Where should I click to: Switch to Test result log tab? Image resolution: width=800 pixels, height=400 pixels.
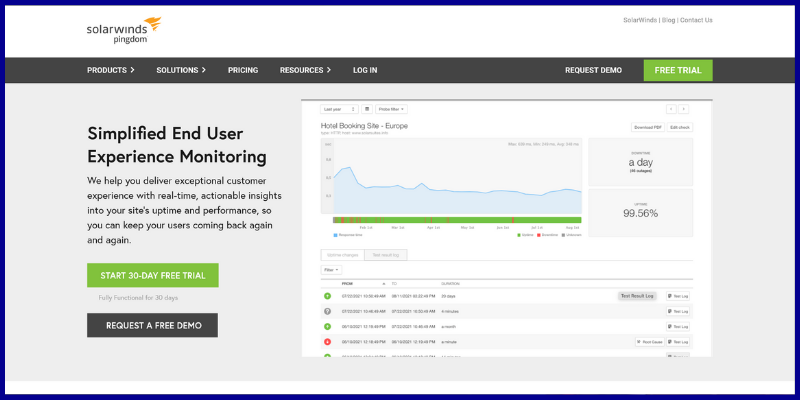(386, 255)
